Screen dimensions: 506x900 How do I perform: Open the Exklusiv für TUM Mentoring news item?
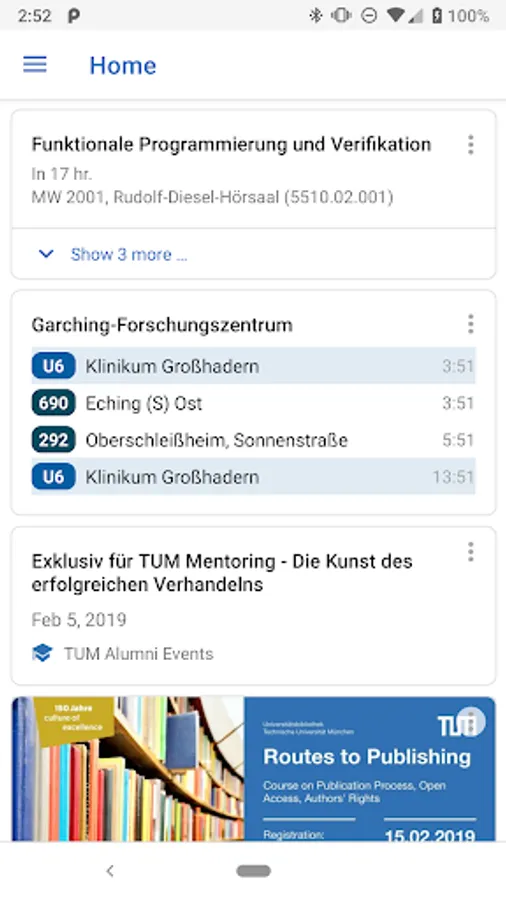[x=221, y=572]
